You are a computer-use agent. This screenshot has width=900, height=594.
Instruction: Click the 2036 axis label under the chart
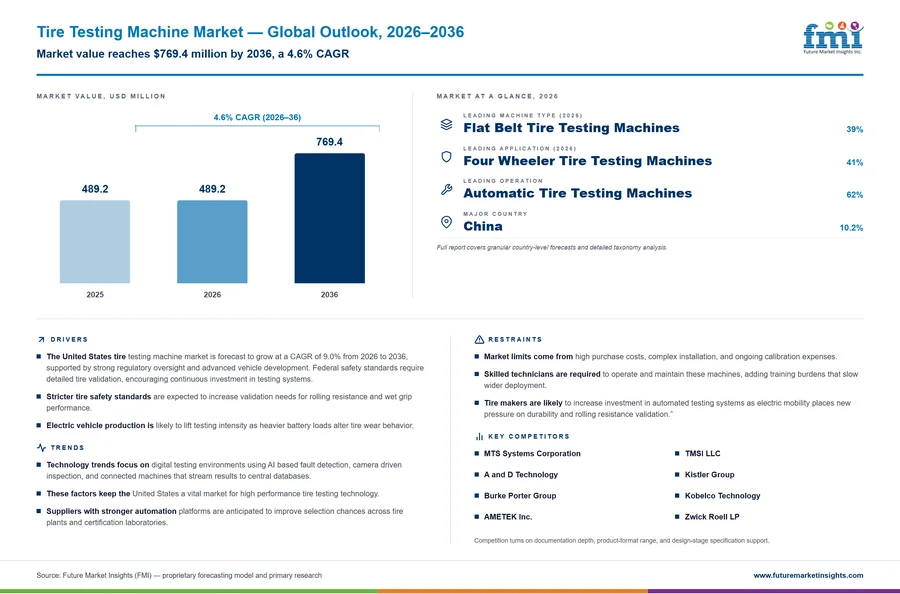point(329,295)
